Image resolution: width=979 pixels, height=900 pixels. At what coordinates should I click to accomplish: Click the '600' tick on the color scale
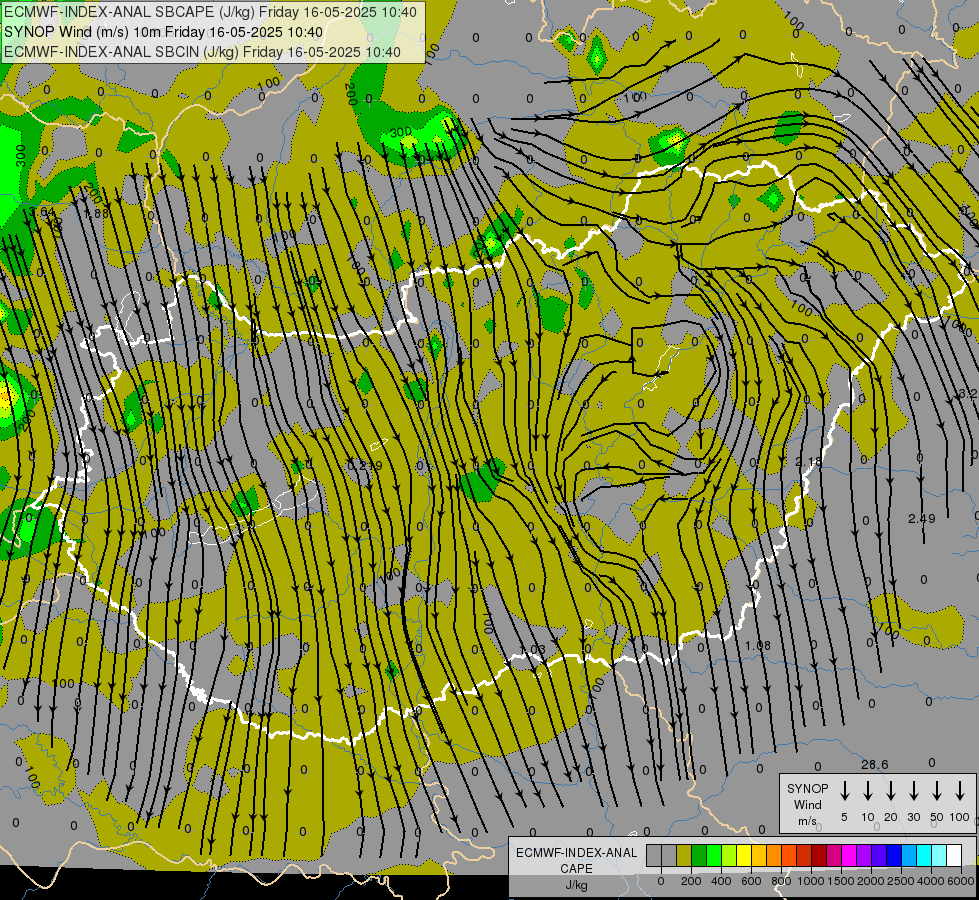coord(751,881)
